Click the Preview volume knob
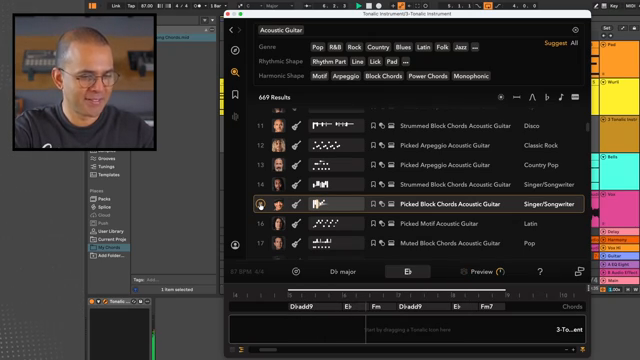Screen dimensions: 640x360 click(x=500, y=271)
